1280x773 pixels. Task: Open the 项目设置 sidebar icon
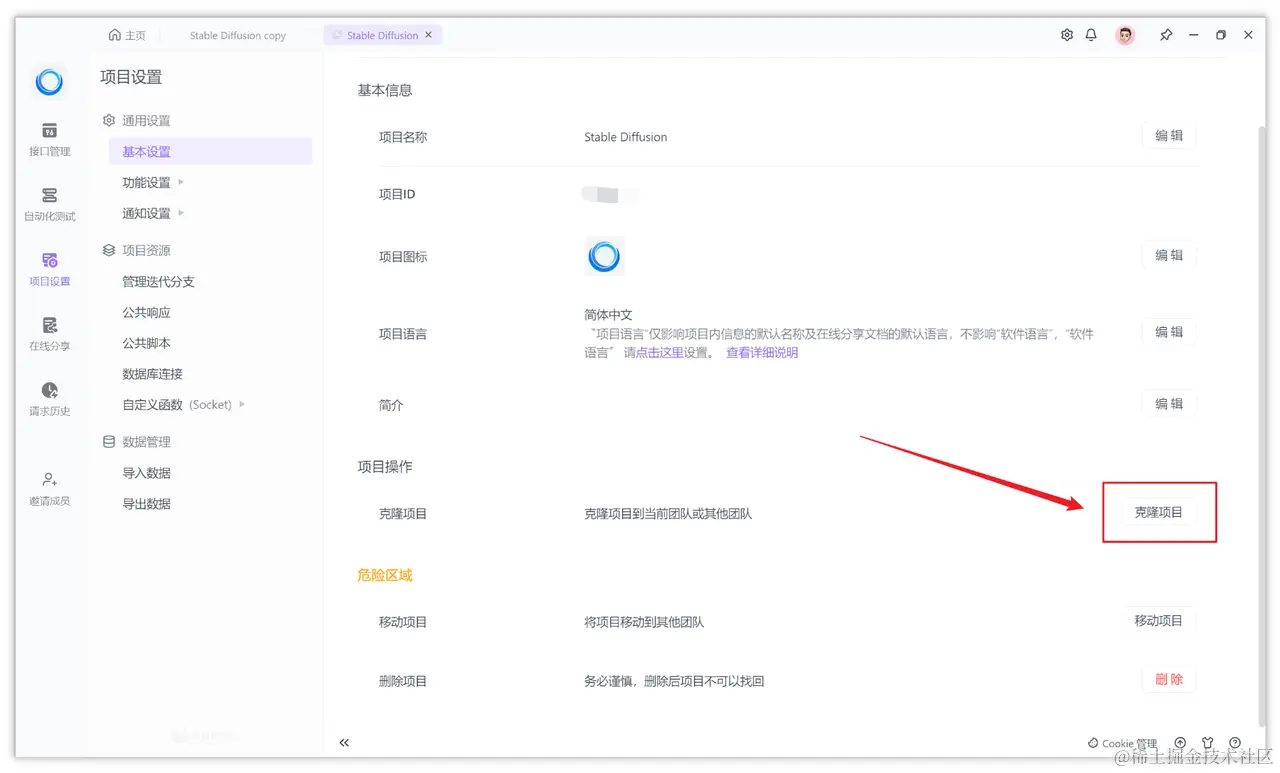(48, 270)
